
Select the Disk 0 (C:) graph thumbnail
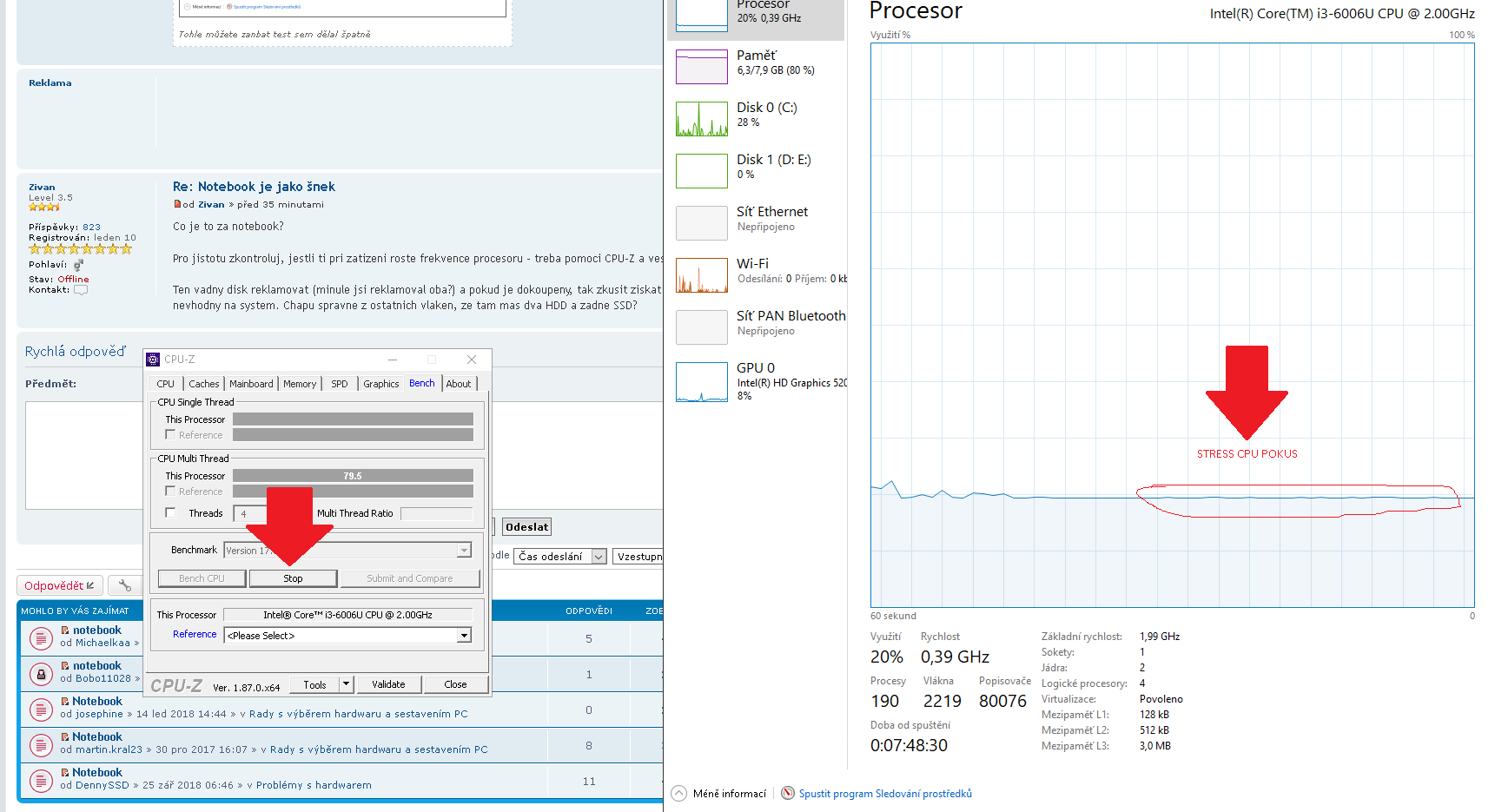point(702,119)
